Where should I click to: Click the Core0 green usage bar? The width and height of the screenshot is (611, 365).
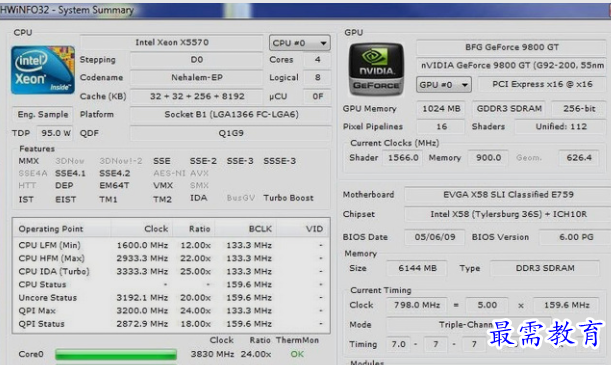(x=116, y=354)
